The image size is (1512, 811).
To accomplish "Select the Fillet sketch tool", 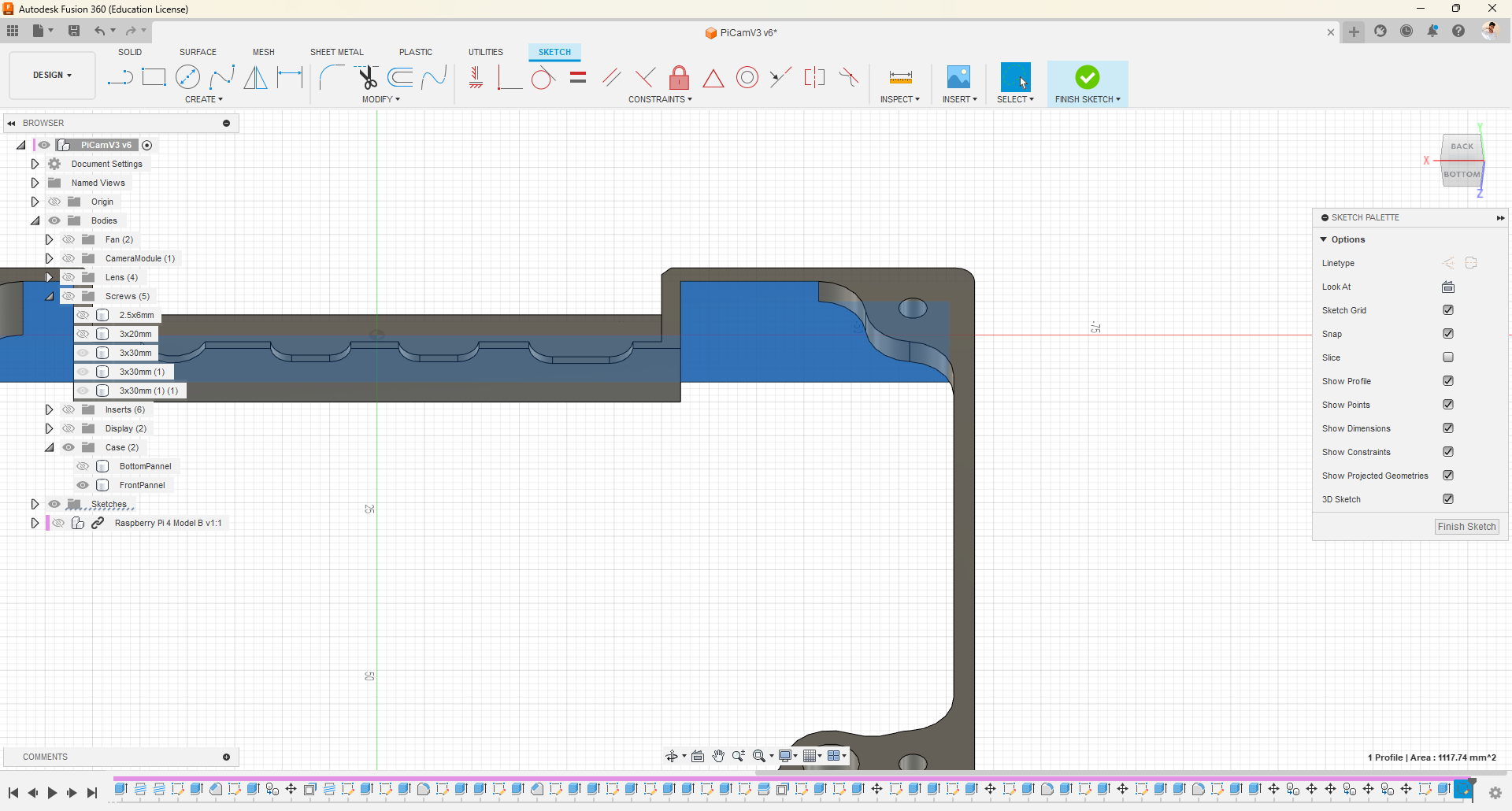I will pos(331,77).
